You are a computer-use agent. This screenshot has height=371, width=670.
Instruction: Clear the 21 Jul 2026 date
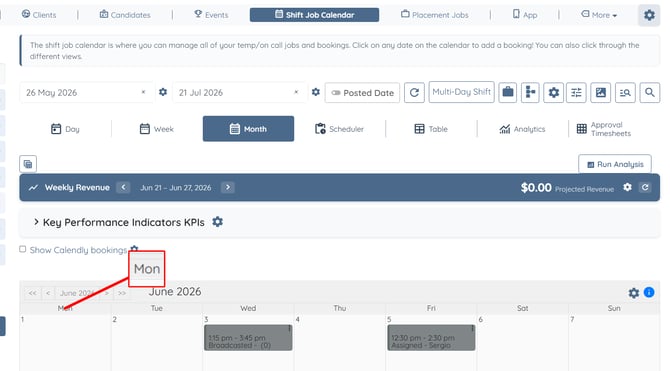click(x=296, y=92)
